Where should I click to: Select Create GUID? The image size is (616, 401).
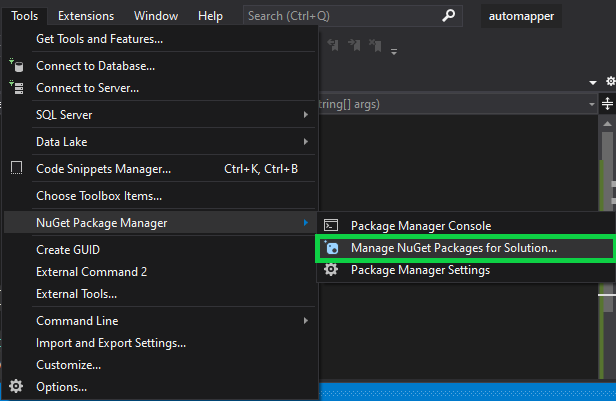pos(161,250)
